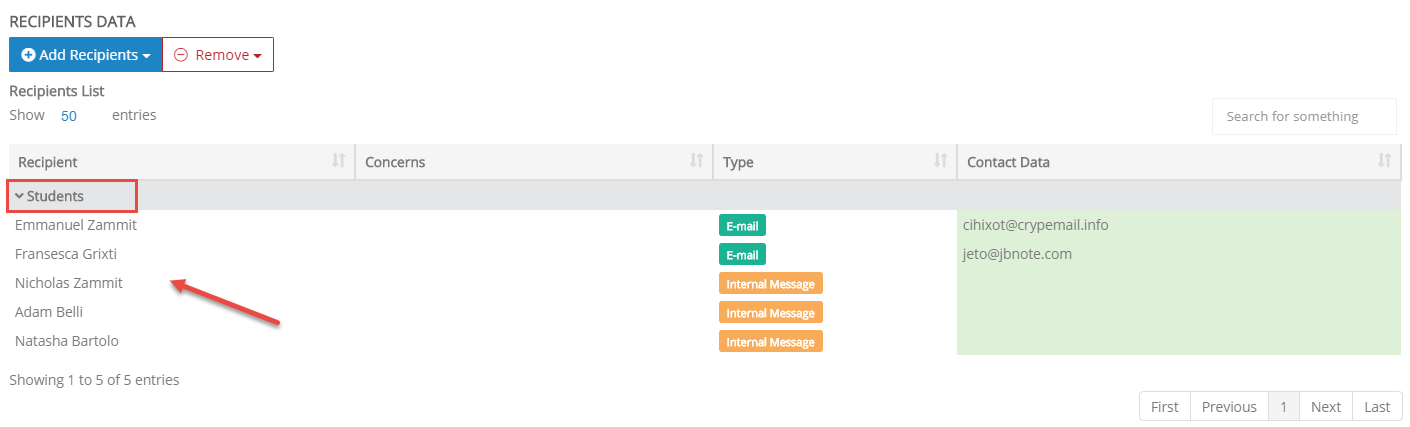This screenshot has height=427, width=1410.
Task: Open the Add Recipients dropdown
Action: (85, 55)
